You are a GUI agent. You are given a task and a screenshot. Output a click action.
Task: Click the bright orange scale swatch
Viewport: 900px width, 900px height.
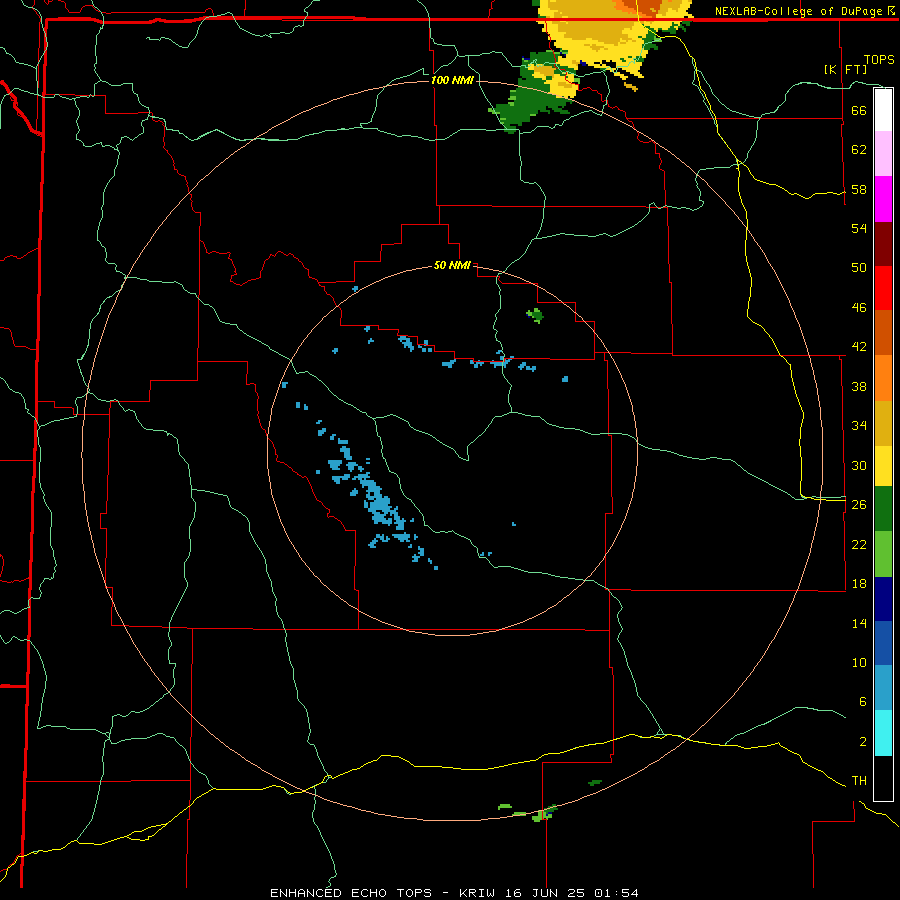tap(883, 378)
